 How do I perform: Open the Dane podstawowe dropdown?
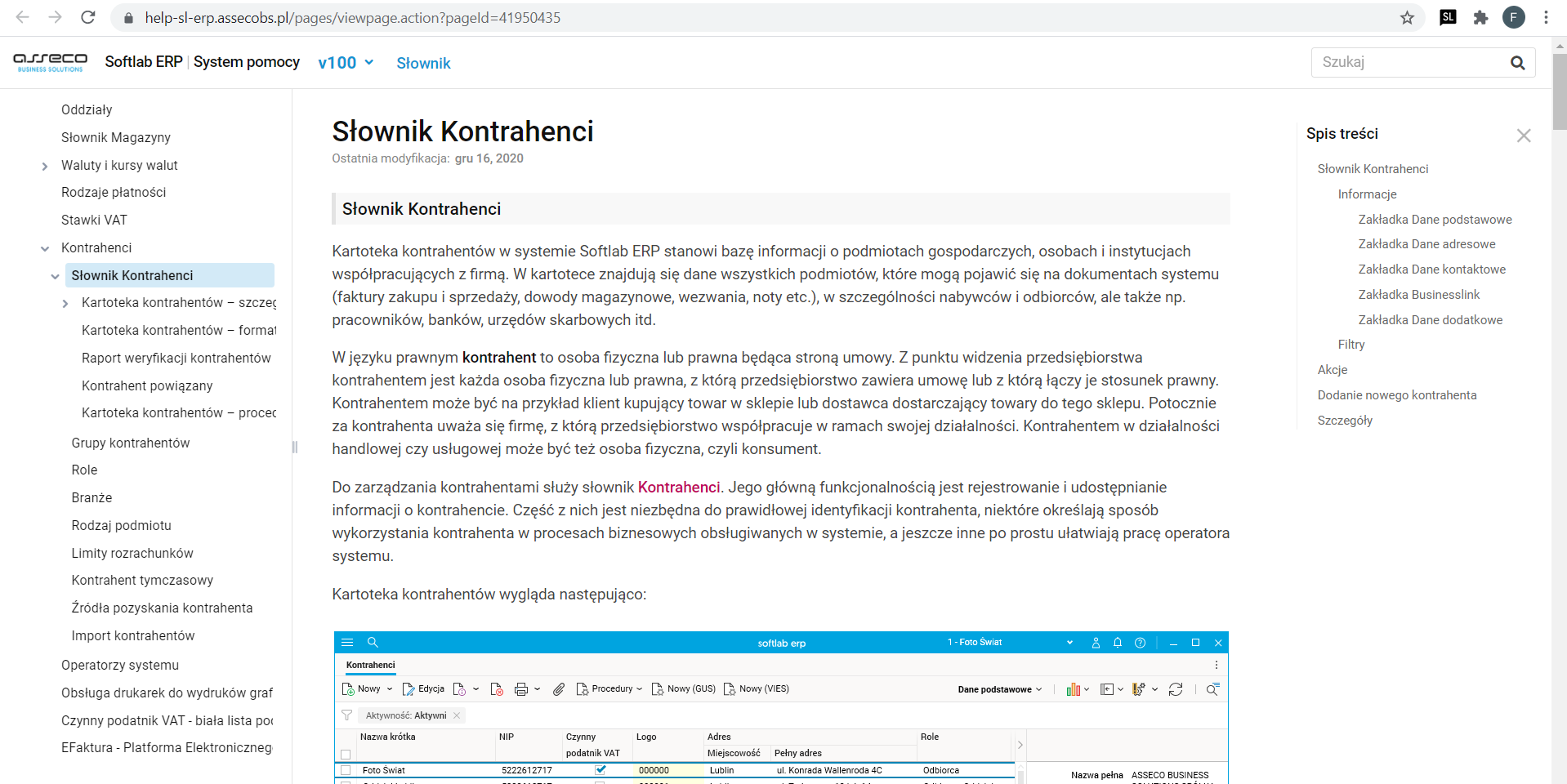[x=1000, y=689]
